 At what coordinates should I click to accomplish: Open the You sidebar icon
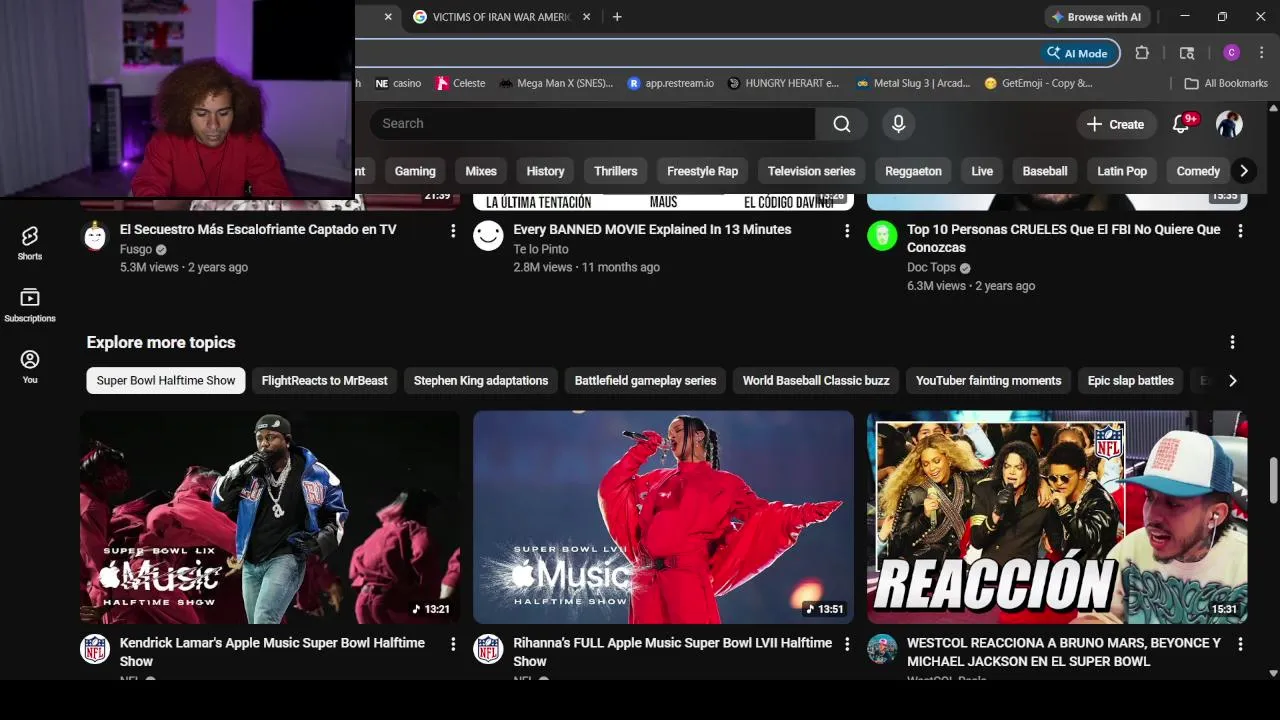pyautogui.click(x=30, y=366)
